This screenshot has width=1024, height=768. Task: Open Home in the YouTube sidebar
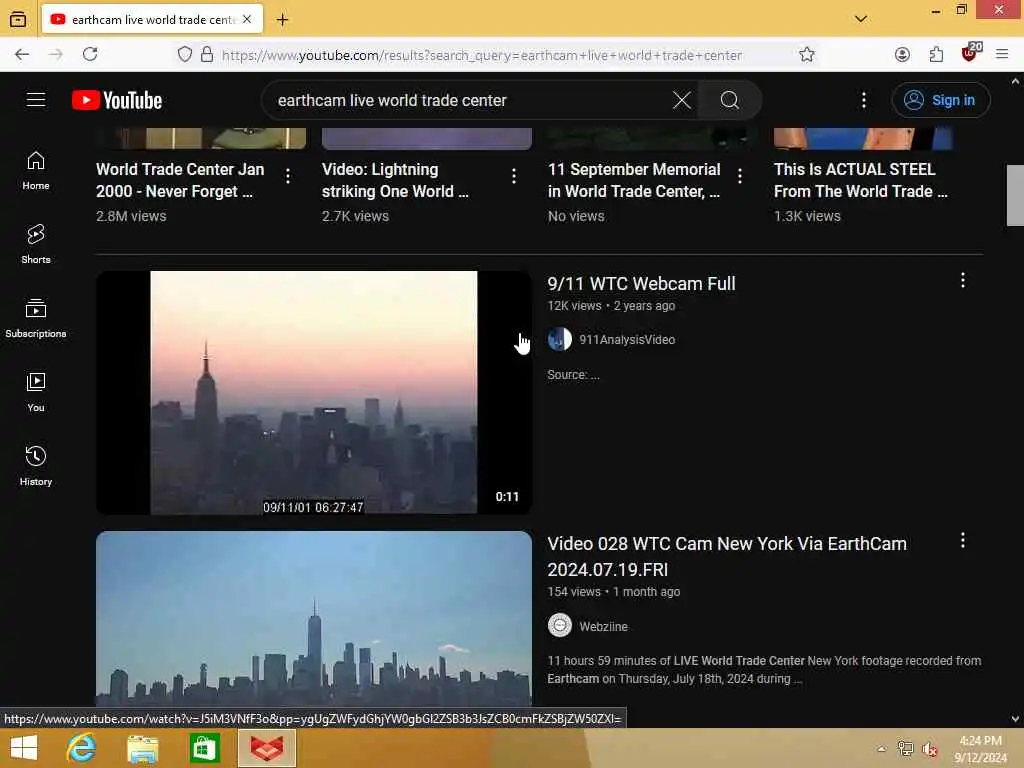(x=36, y=170)
